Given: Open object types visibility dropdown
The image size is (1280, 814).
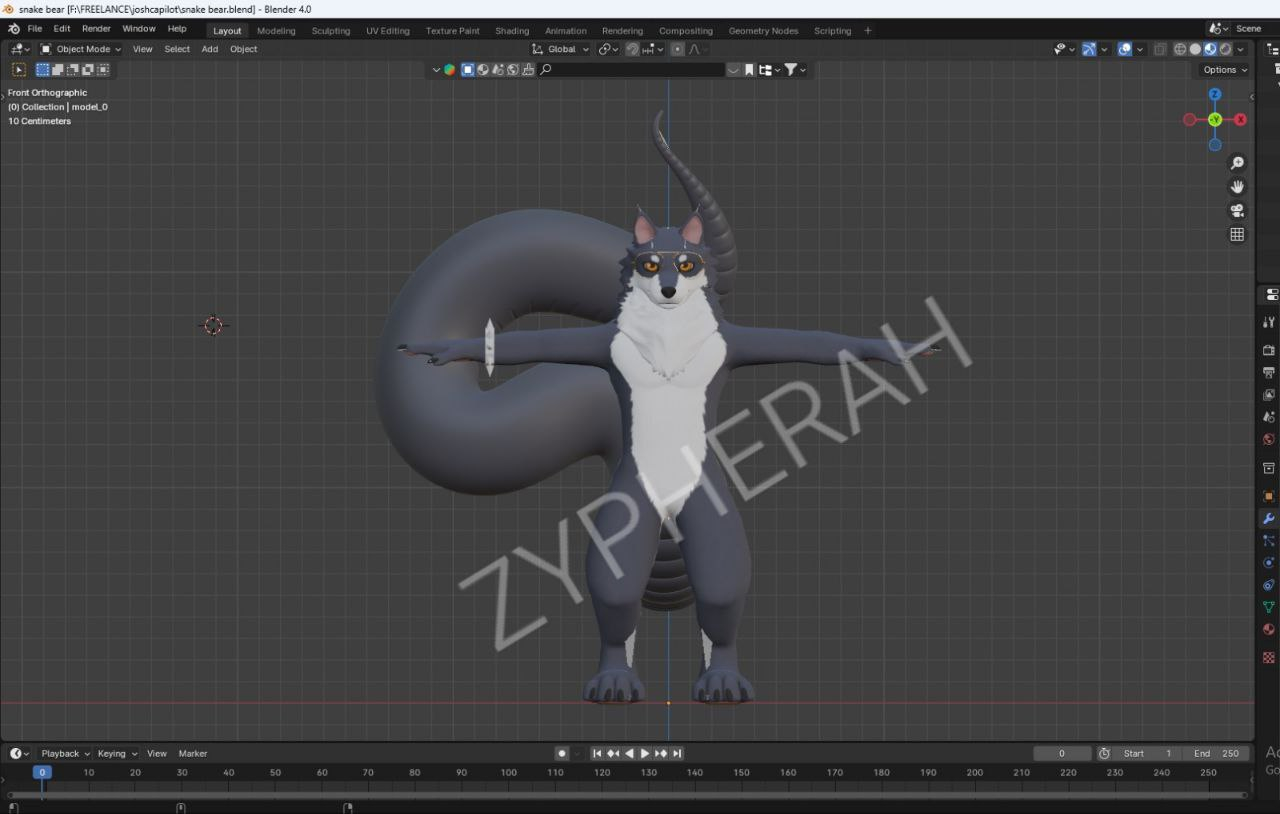Looking at the screenshot, I should [x=1064, y=49].
